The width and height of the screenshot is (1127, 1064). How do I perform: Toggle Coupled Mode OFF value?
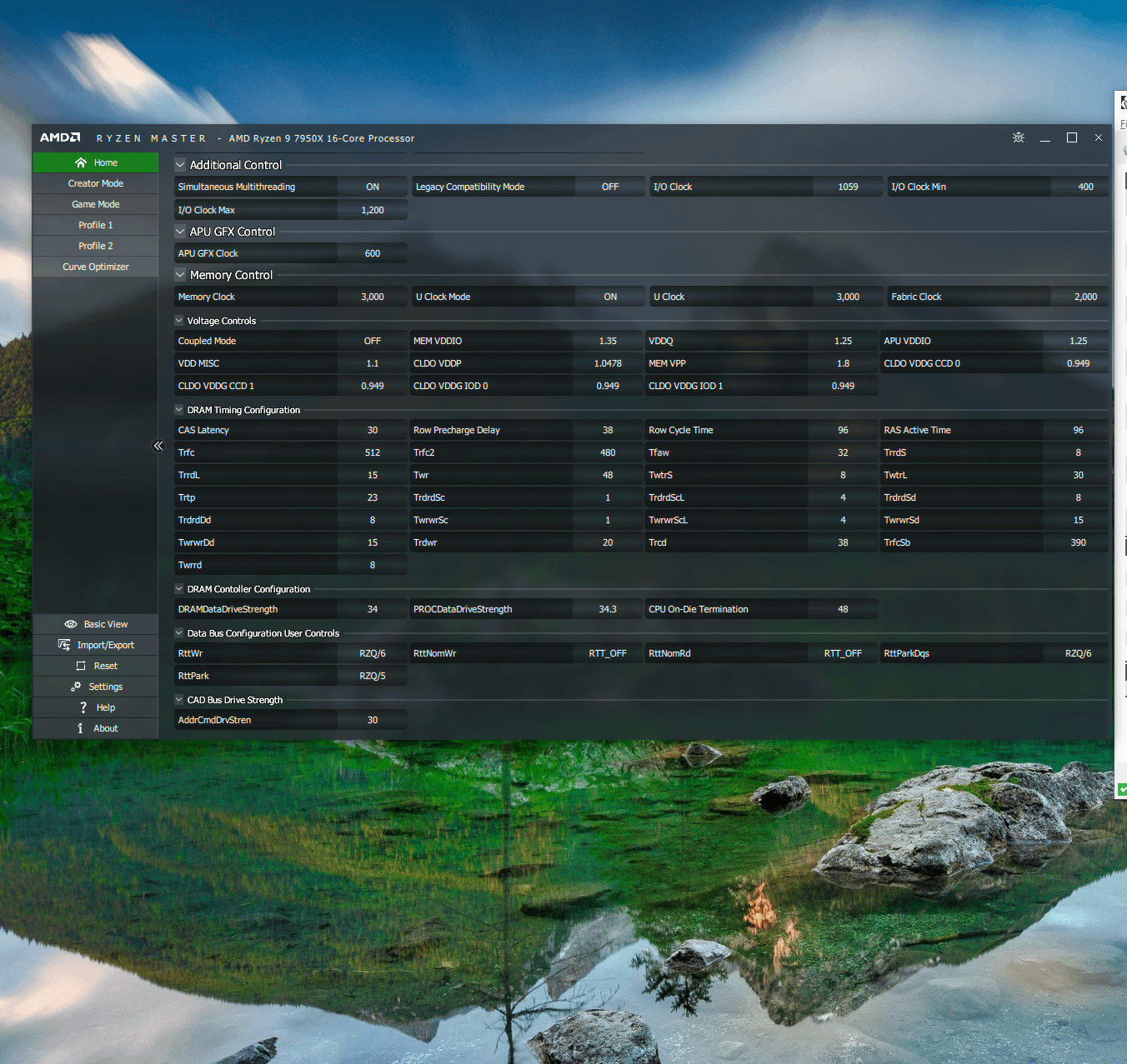[x=373, y=341]
